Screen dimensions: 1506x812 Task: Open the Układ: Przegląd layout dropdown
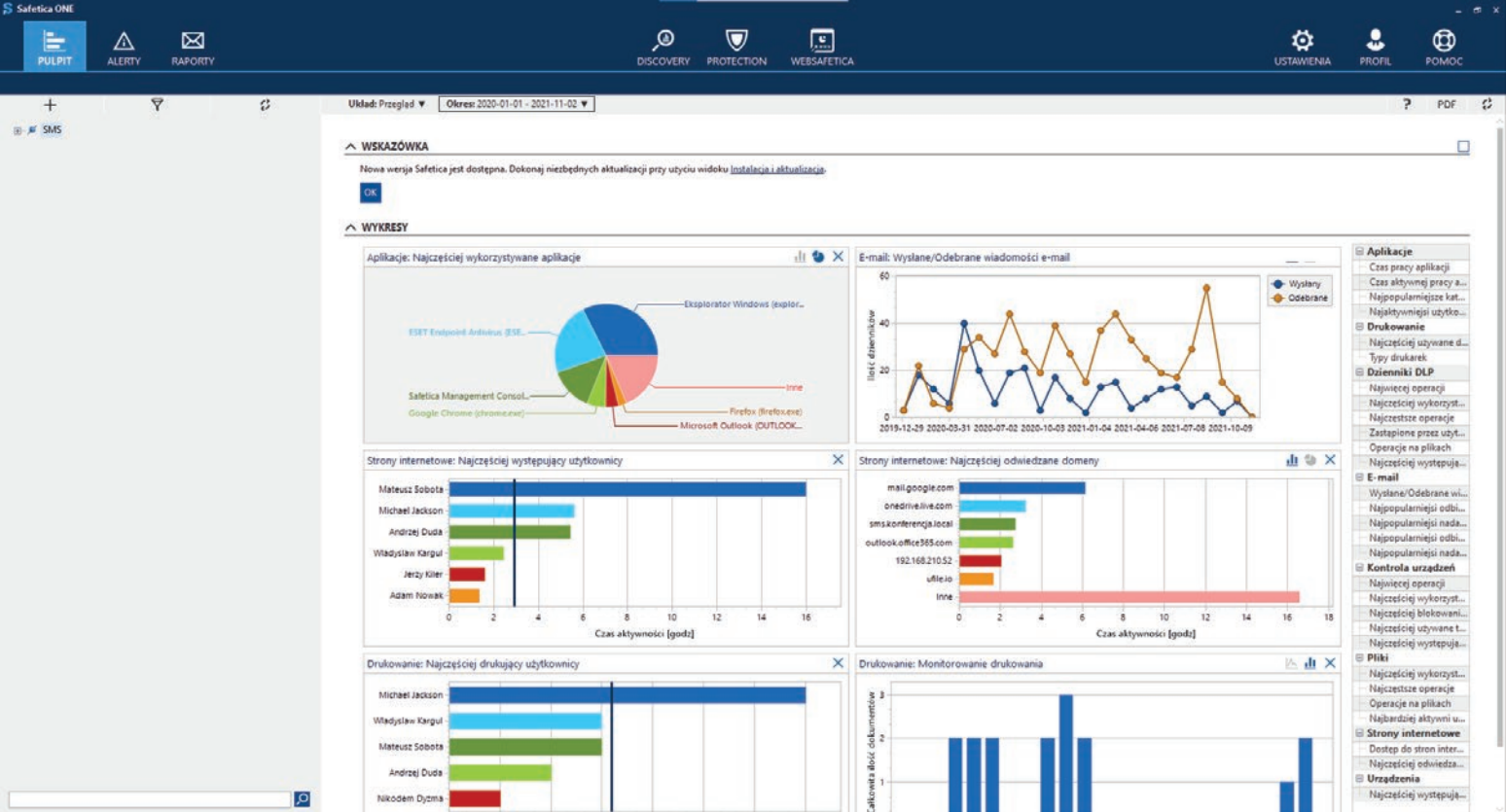pos(386,104)
